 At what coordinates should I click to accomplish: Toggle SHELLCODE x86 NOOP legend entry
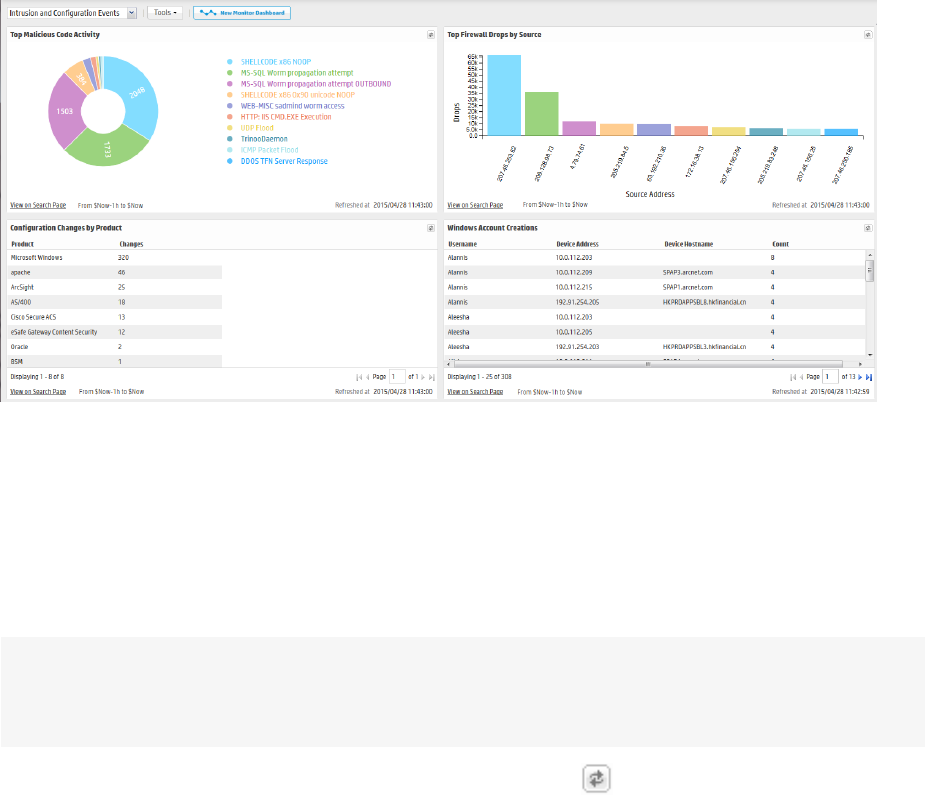click(275, 62)
